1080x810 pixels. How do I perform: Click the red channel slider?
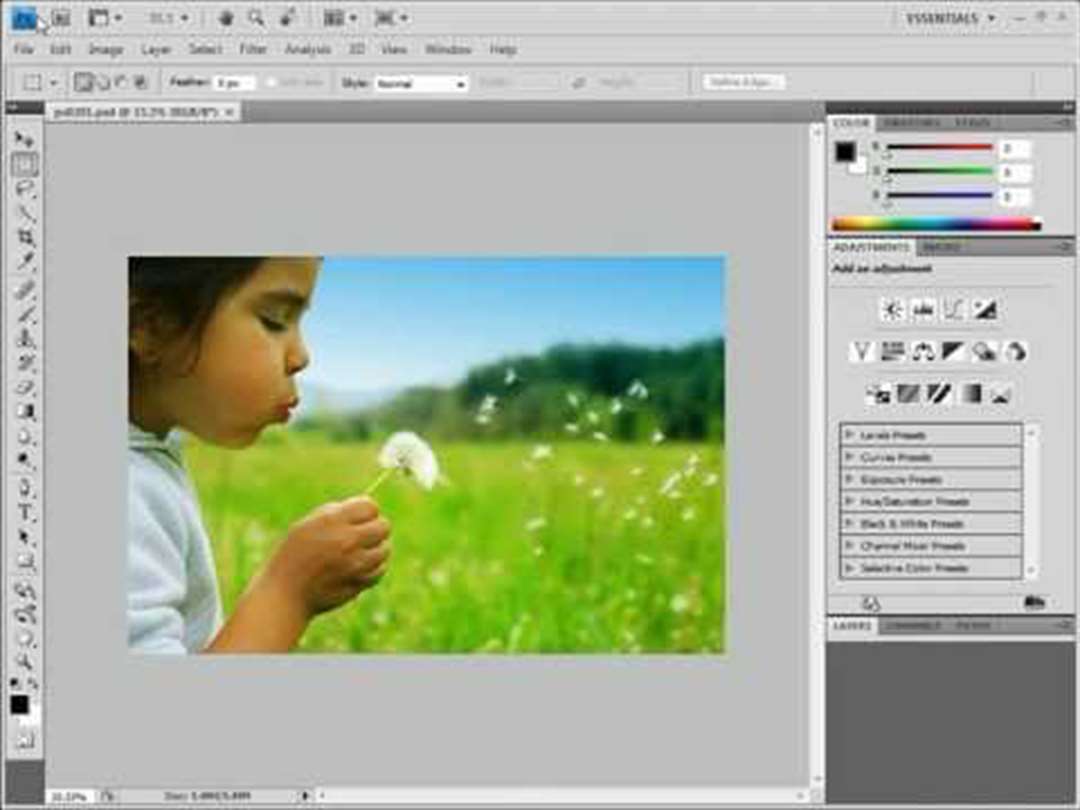[939, 147]
